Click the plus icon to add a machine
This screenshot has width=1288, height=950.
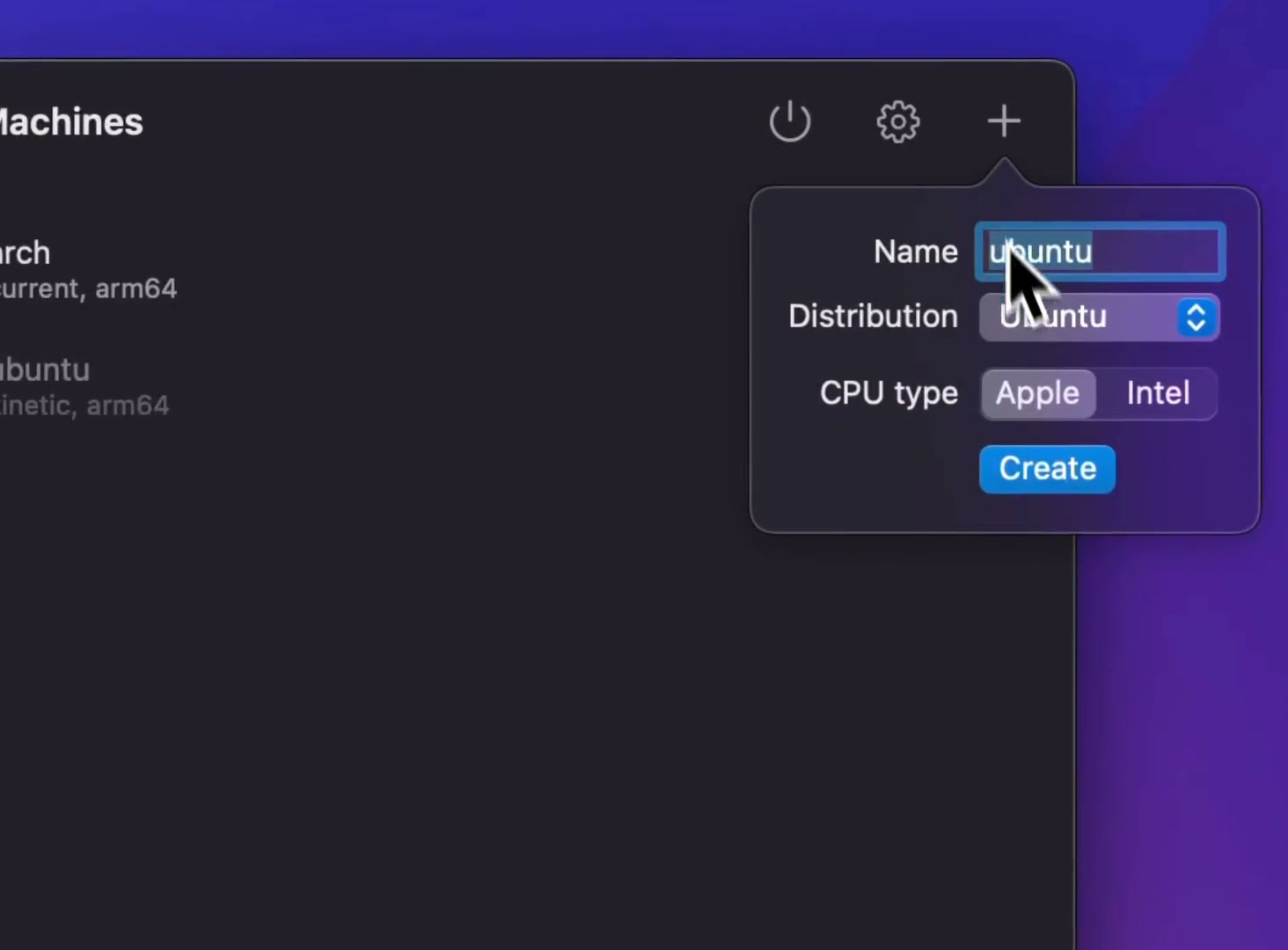click(1004, 121)
